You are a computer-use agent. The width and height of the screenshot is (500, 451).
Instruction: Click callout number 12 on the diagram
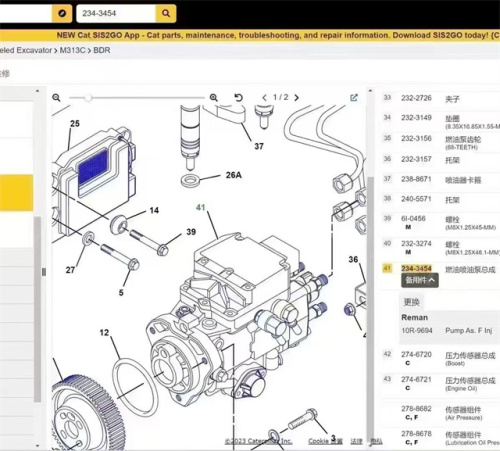tap(104, 333)
